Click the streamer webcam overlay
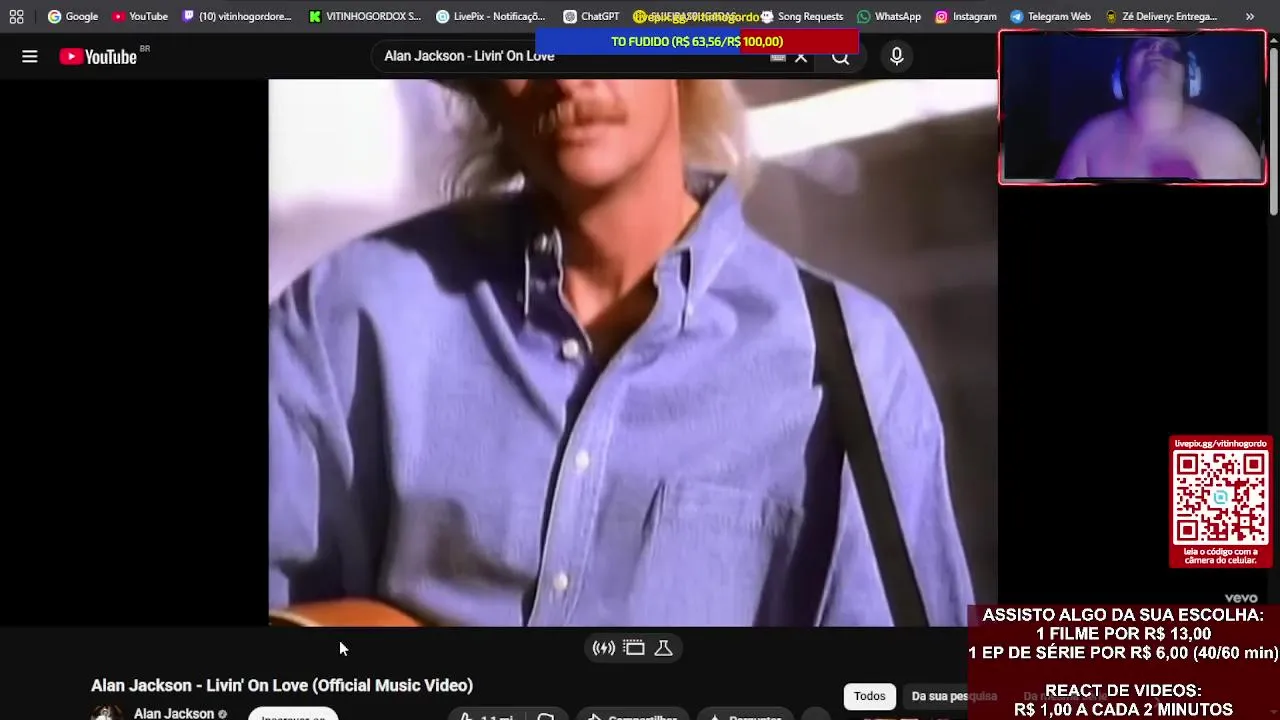This screenshot has width=1280, height=720. pos(1132,107)
